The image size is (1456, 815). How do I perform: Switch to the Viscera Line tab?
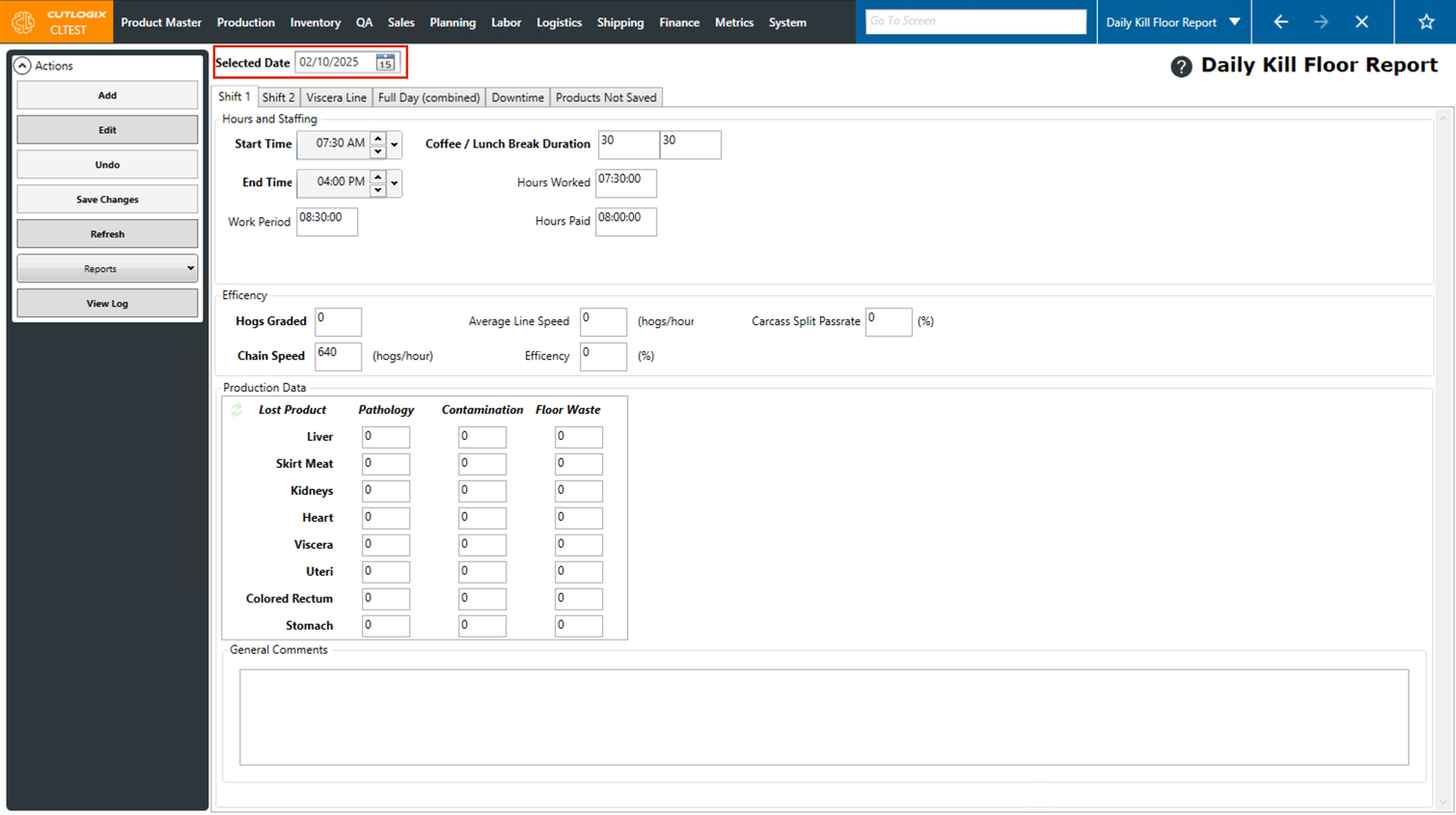(336, 97)
